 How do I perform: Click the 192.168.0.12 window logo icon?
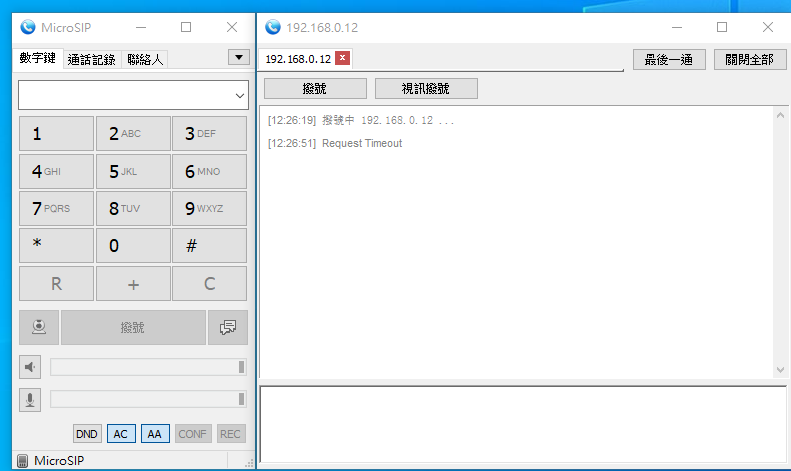(273, 27)
